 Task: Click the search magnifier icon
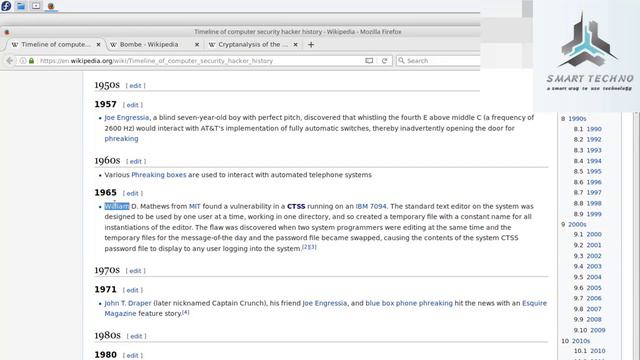402,60
